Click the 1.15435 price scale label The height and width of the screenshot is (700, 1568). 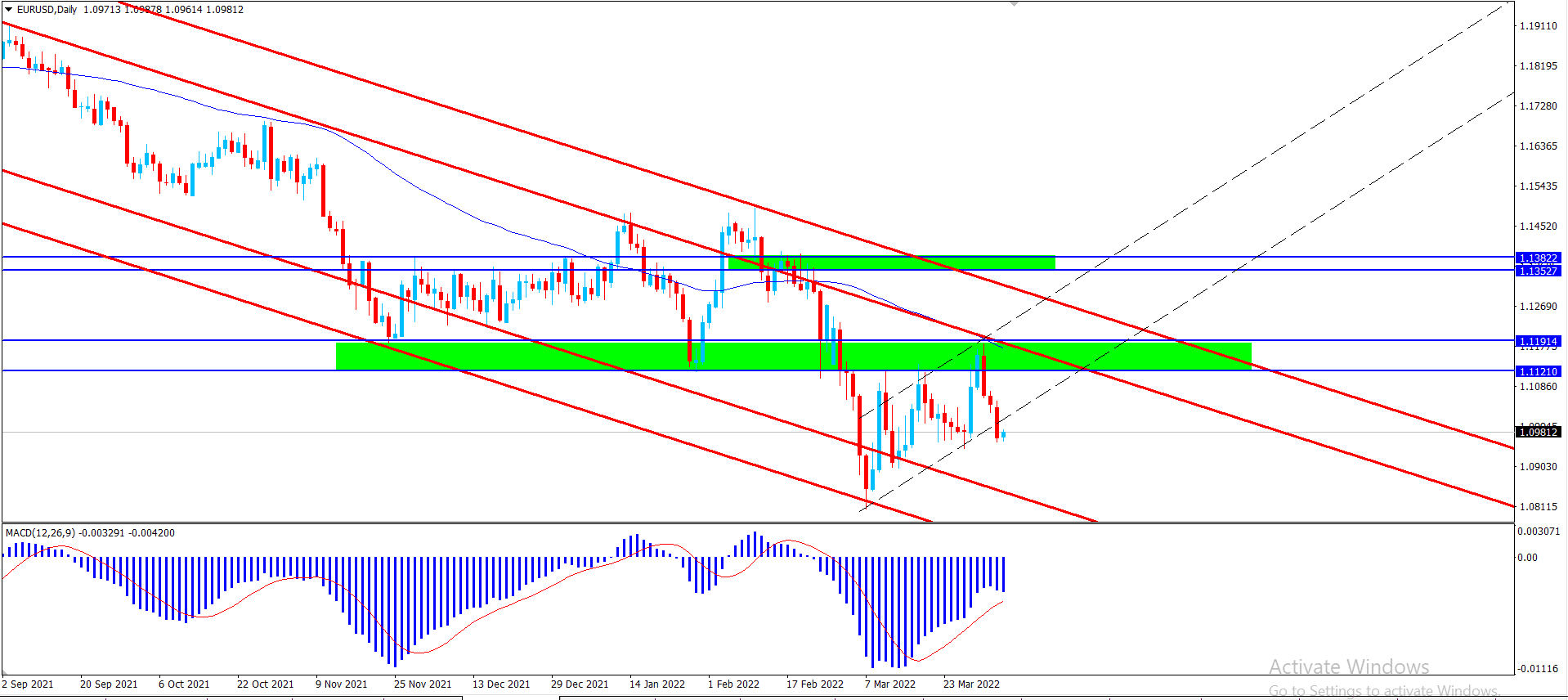click(1538, 186)
